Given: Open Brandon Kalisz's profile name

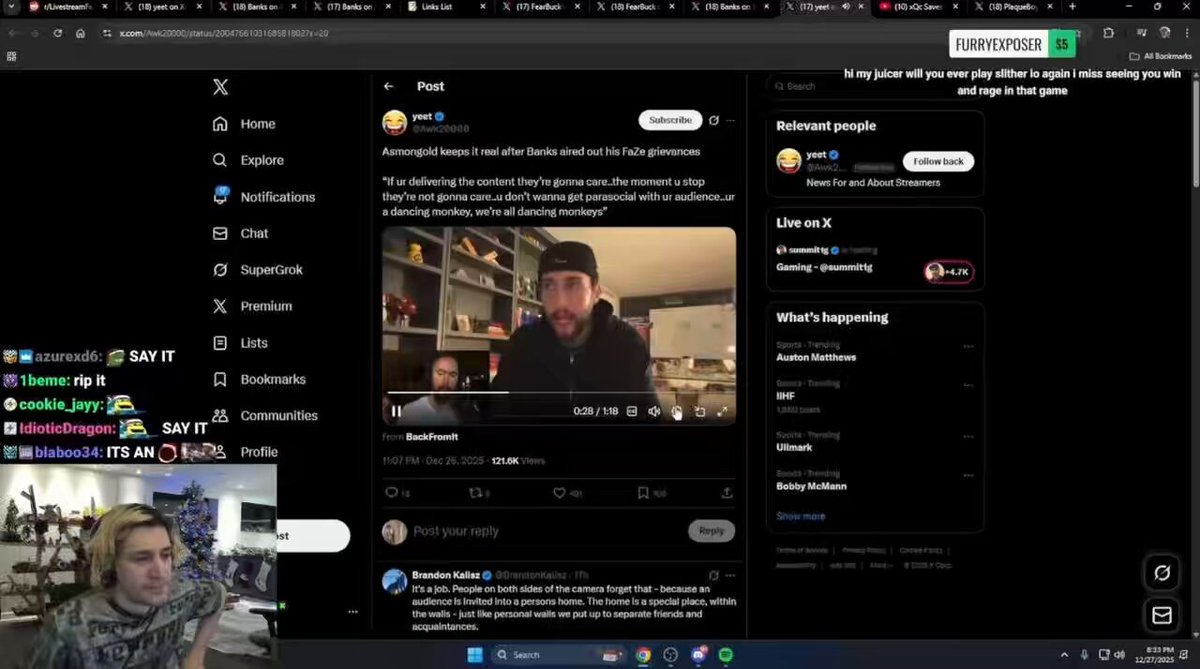Looking at the screenshot, I should click(x=446, y=575).
